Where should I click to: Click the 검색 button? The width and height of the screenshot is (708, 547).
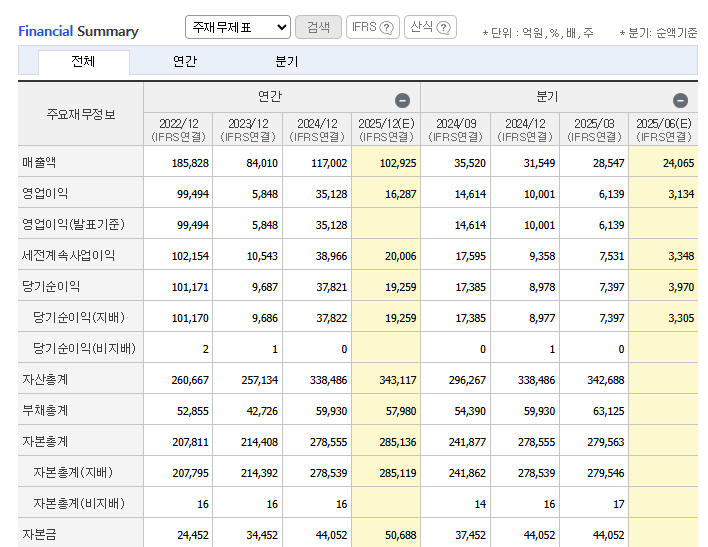click(318, 27)
